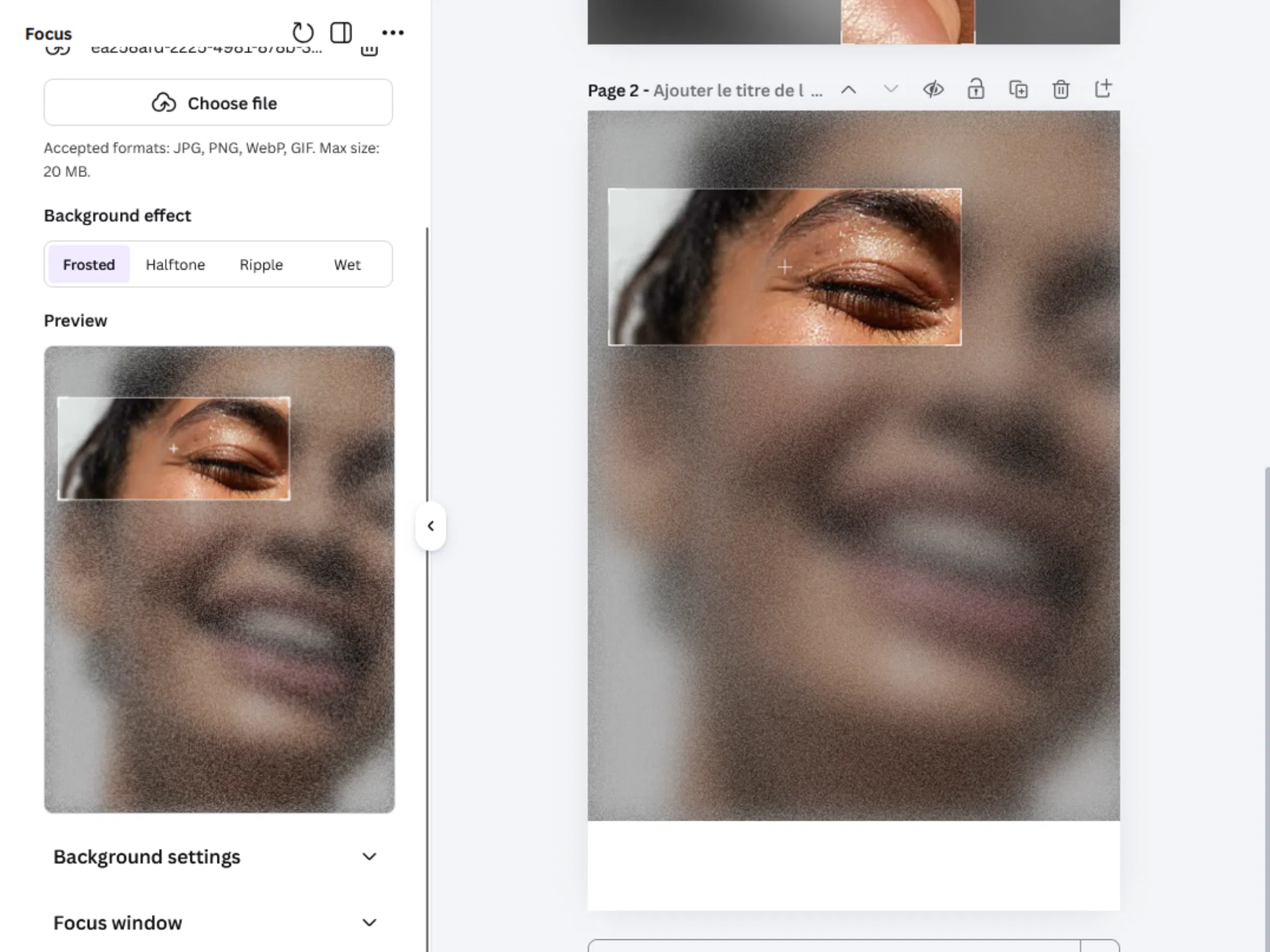Open the three-dot more options menu
1270x952 pixels.
click(x=393, y=33)
